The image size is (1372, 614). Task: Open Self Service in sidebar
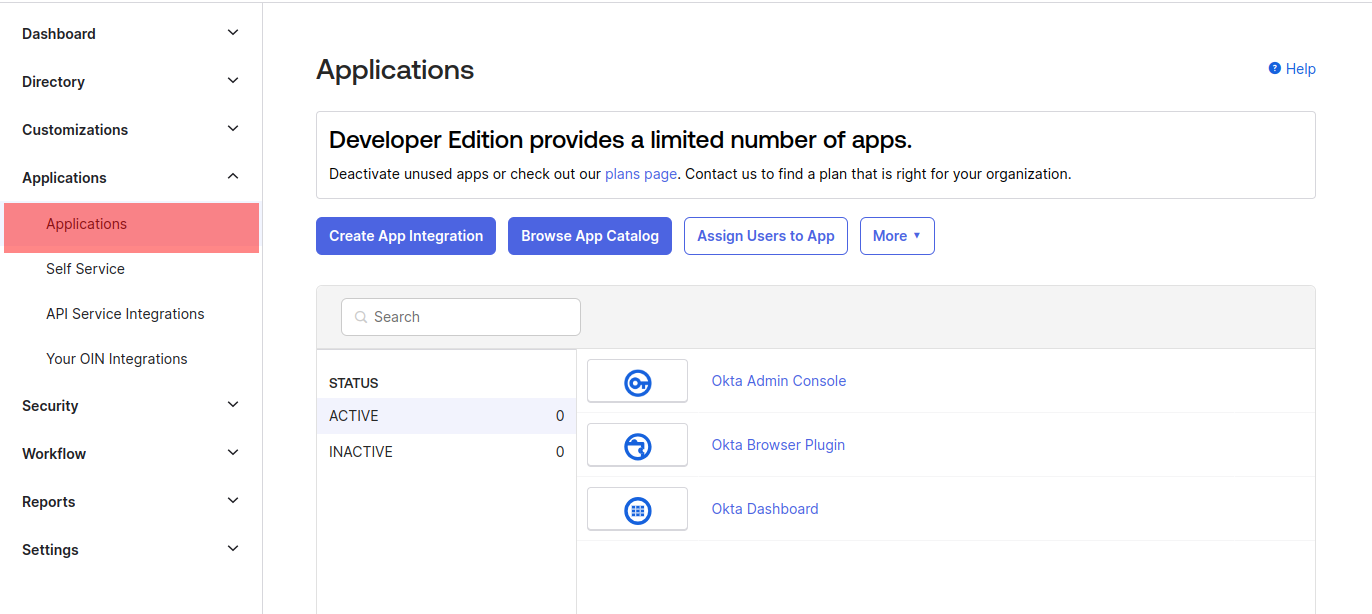85,269
